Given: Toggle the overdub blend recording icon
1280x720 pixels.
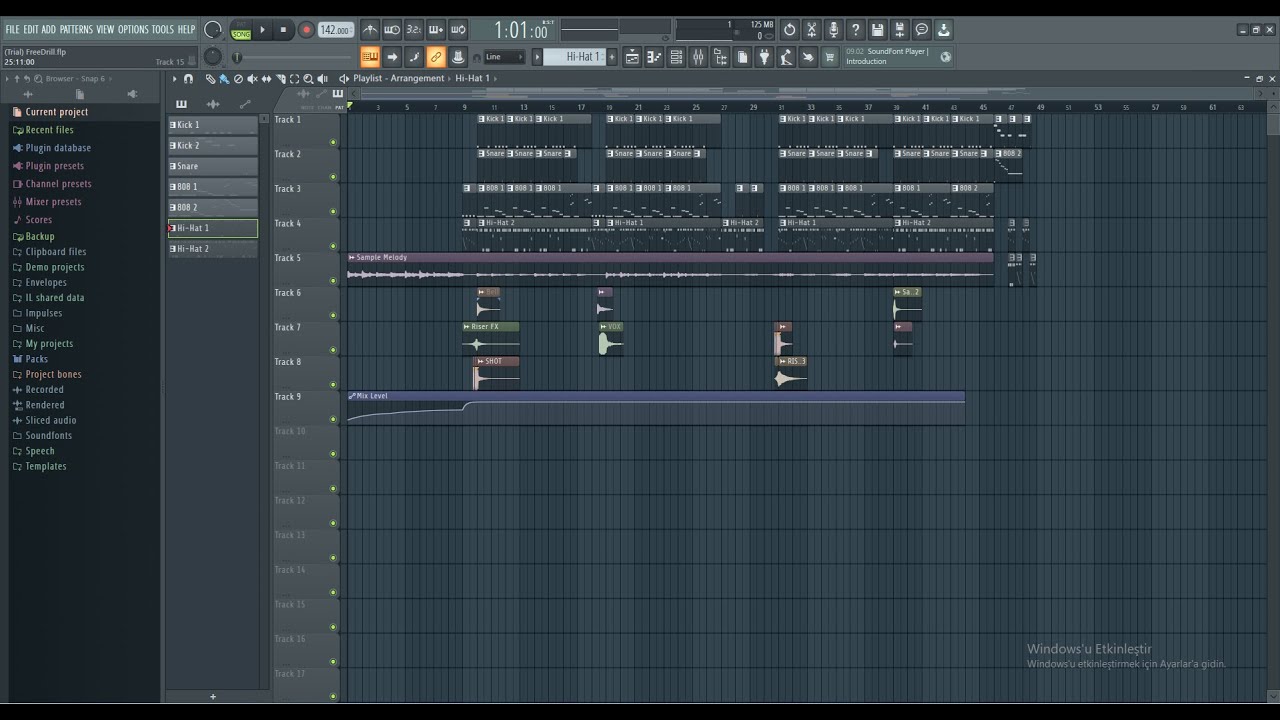Looking at the screenshot, I should click(436, 30).
